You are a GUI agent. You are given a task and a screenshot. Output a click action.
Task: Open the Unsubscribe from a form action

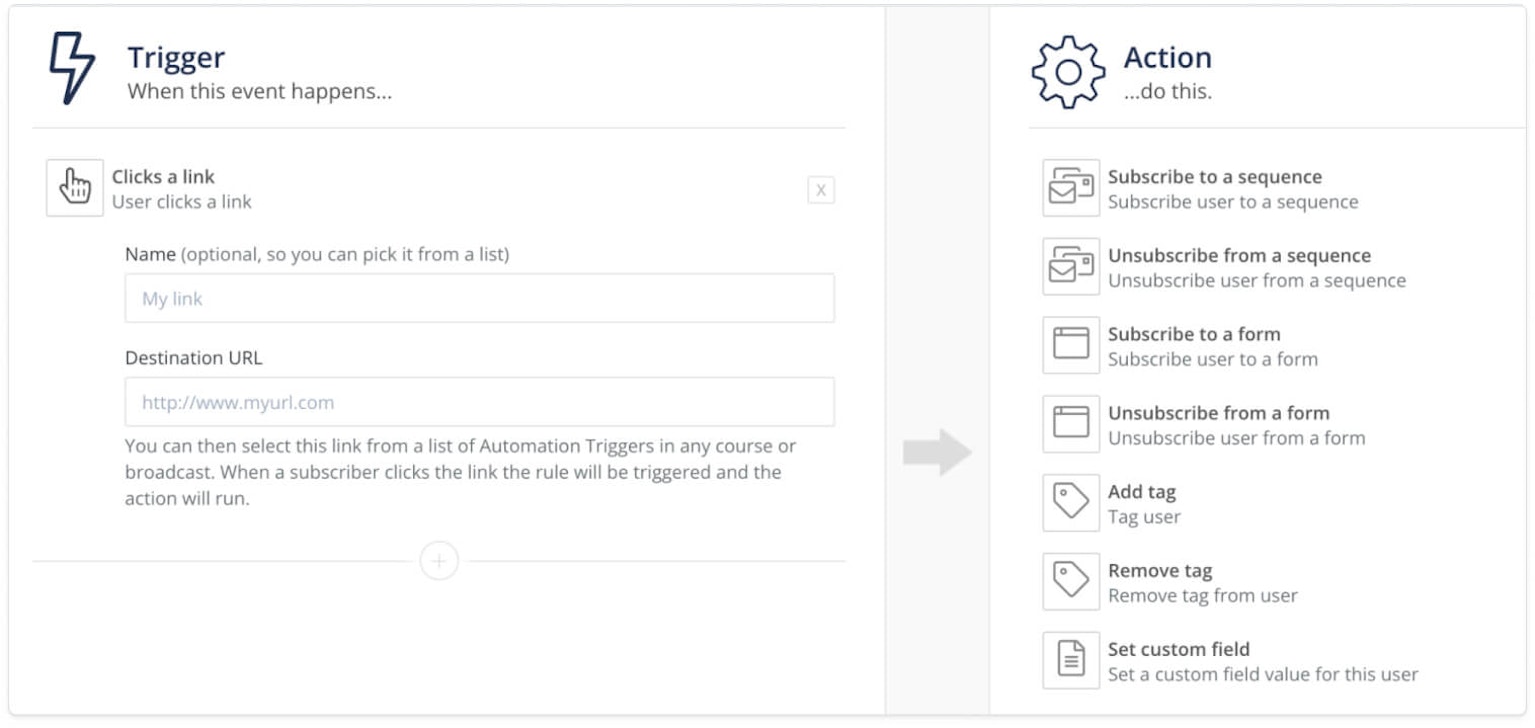coord(1219,413)
